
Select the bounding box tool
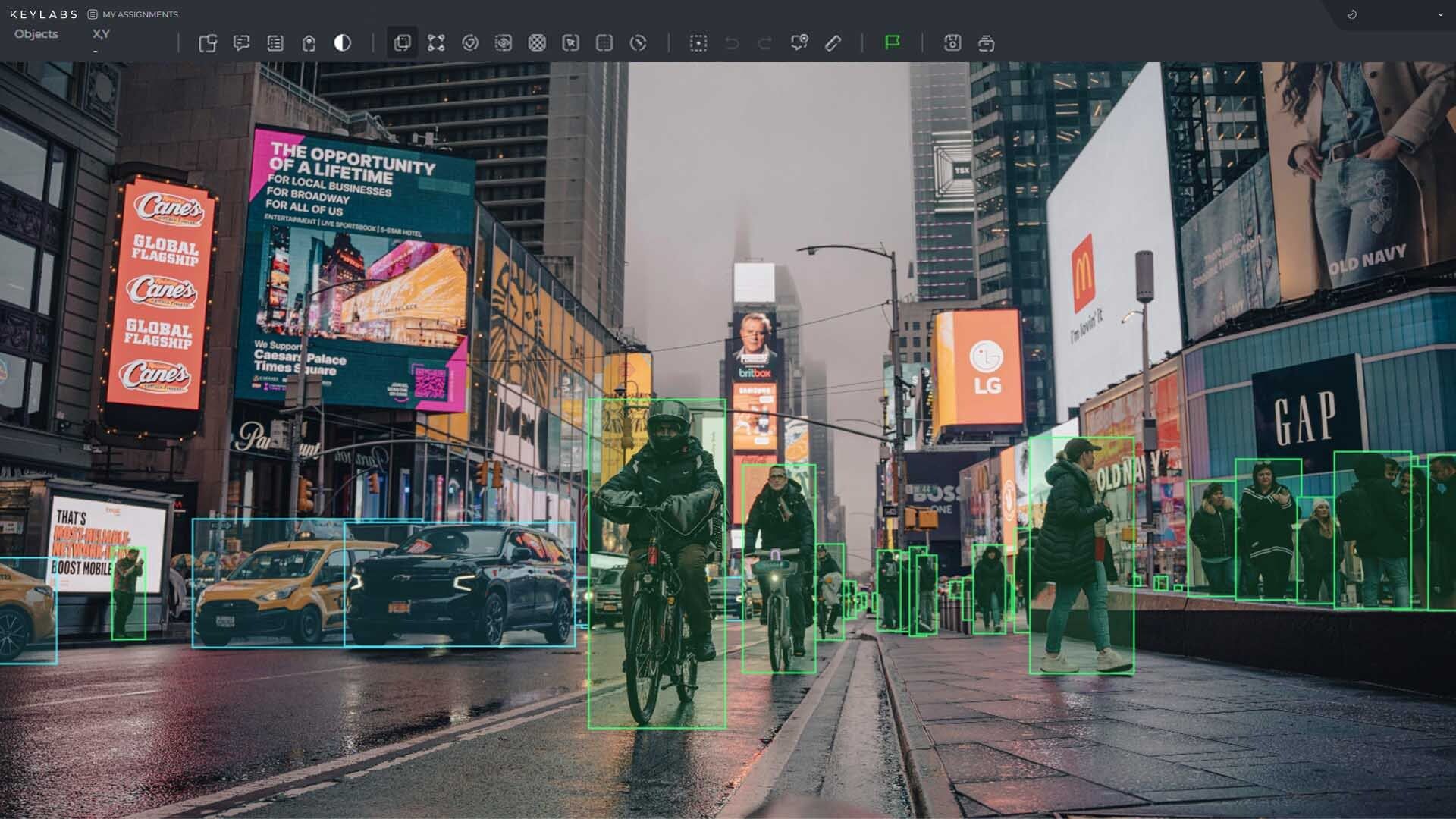[402, 43]
